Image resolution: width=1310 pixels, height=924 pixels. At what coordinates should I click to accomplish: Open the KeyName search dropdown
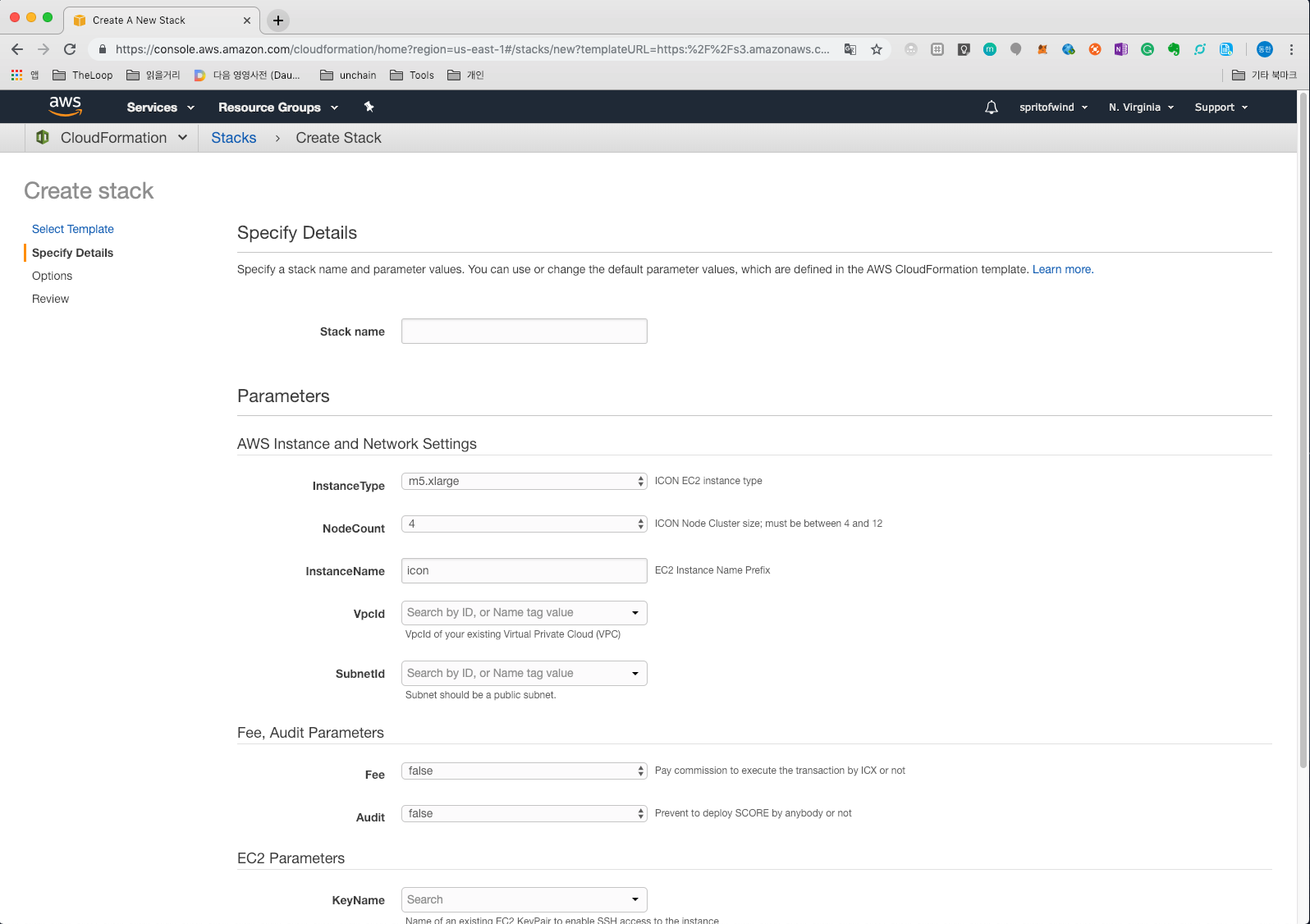point(524,900)
